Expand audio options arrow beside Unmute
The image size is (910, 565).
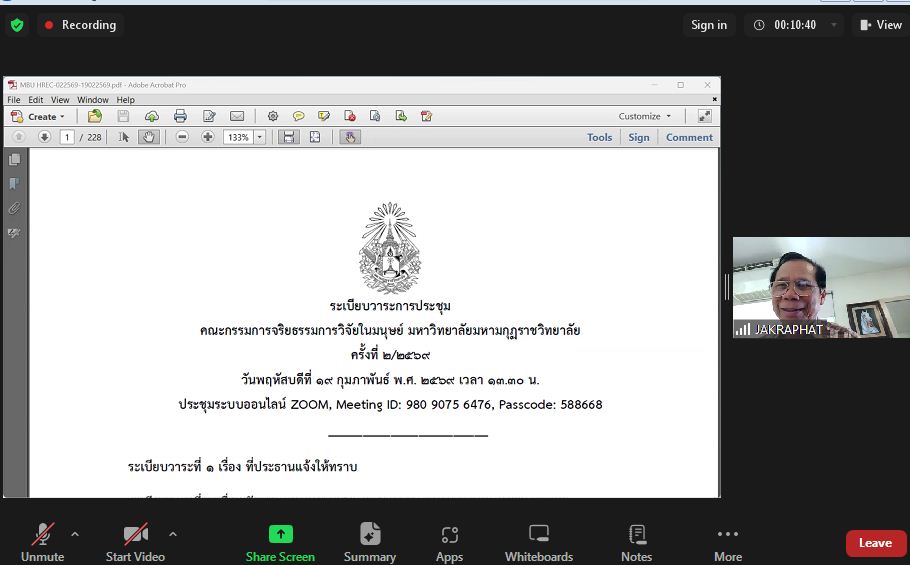75,534
